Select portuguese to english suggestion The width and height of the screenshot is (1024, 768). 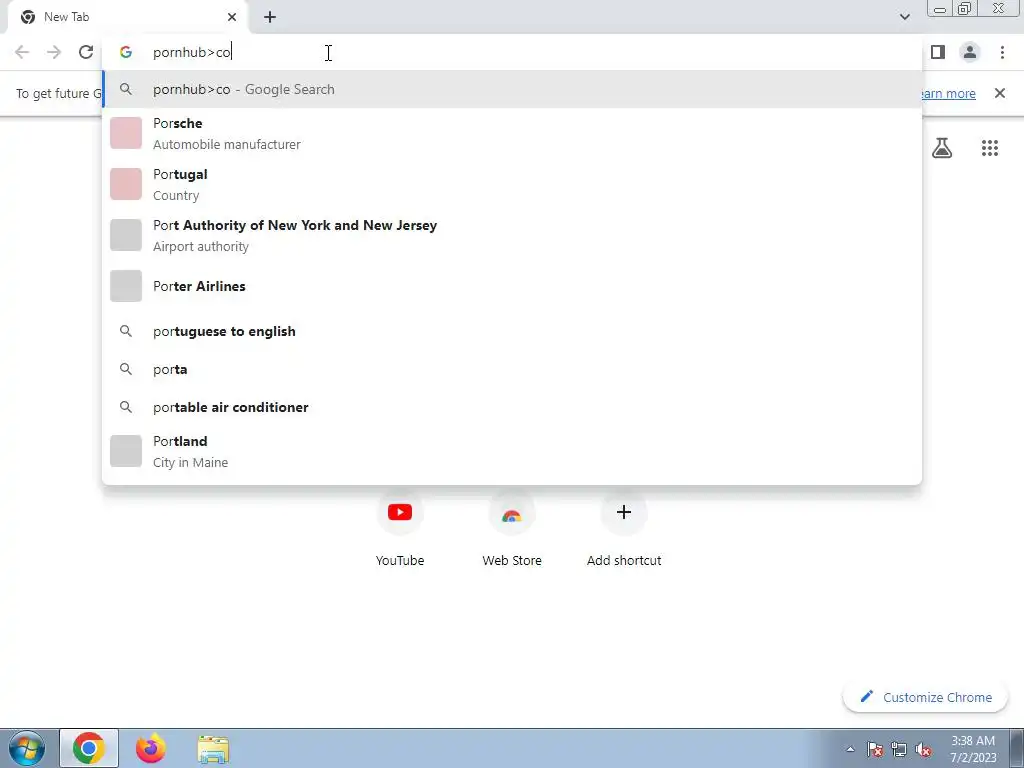512,331
